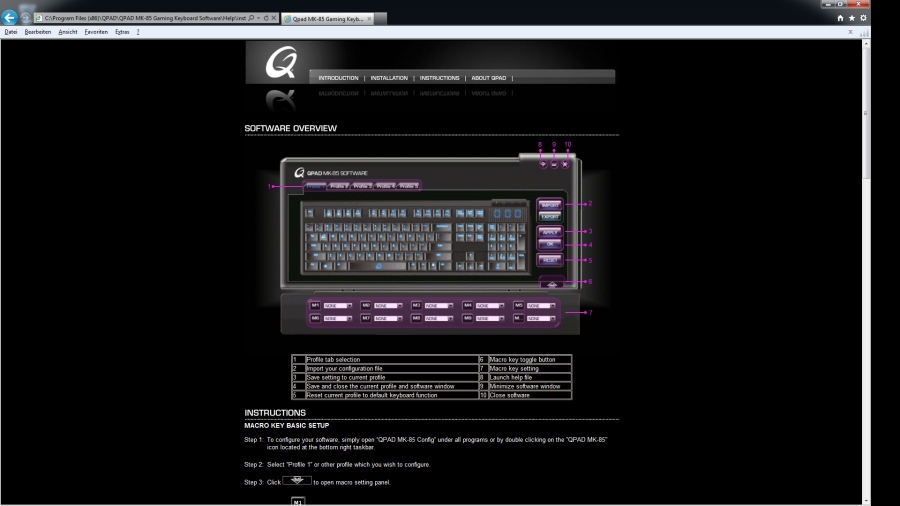Click table cell 'Import your configuration file'
Viewport: 900px width, 506px height.
tap(391, 368)
